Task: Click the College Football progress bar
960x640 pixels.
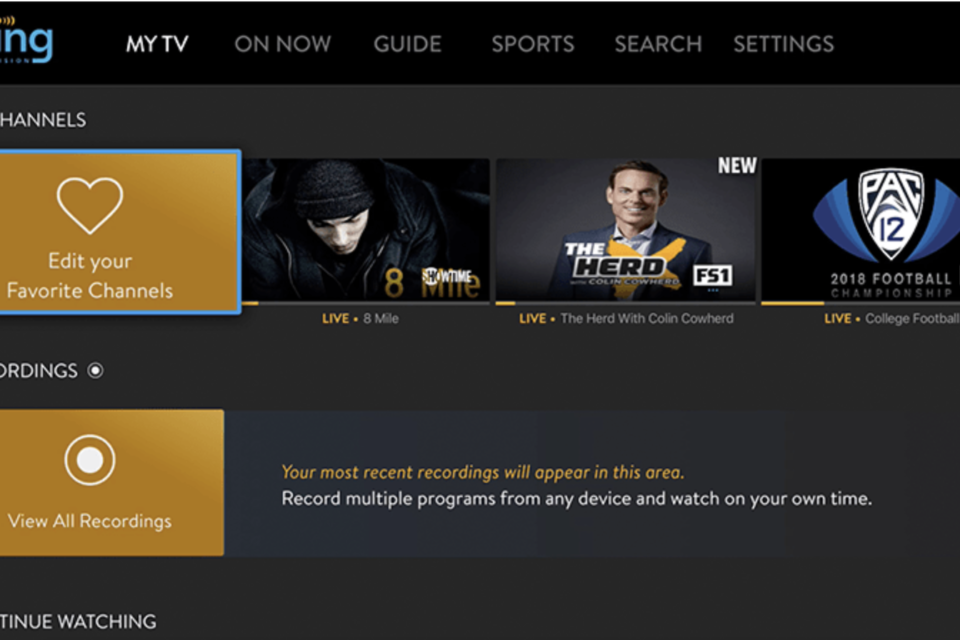Action: 861,303
